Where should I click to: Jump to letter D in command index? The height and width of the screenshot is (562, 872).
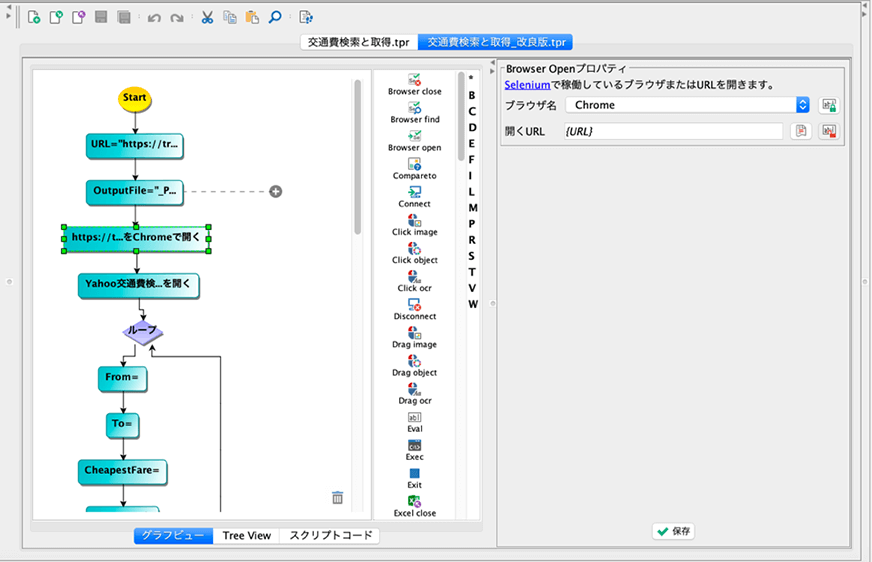(472, 127)
